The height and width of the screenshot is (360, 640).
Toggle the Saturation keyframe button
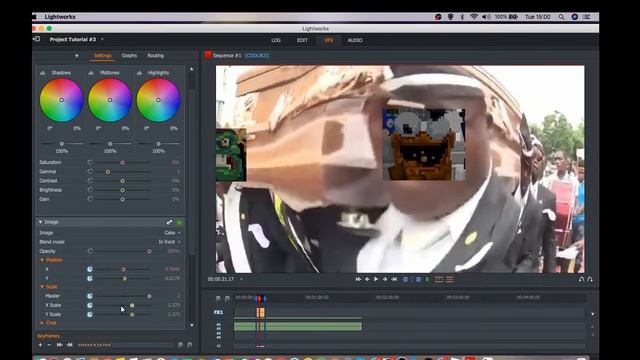pos(90,162)
